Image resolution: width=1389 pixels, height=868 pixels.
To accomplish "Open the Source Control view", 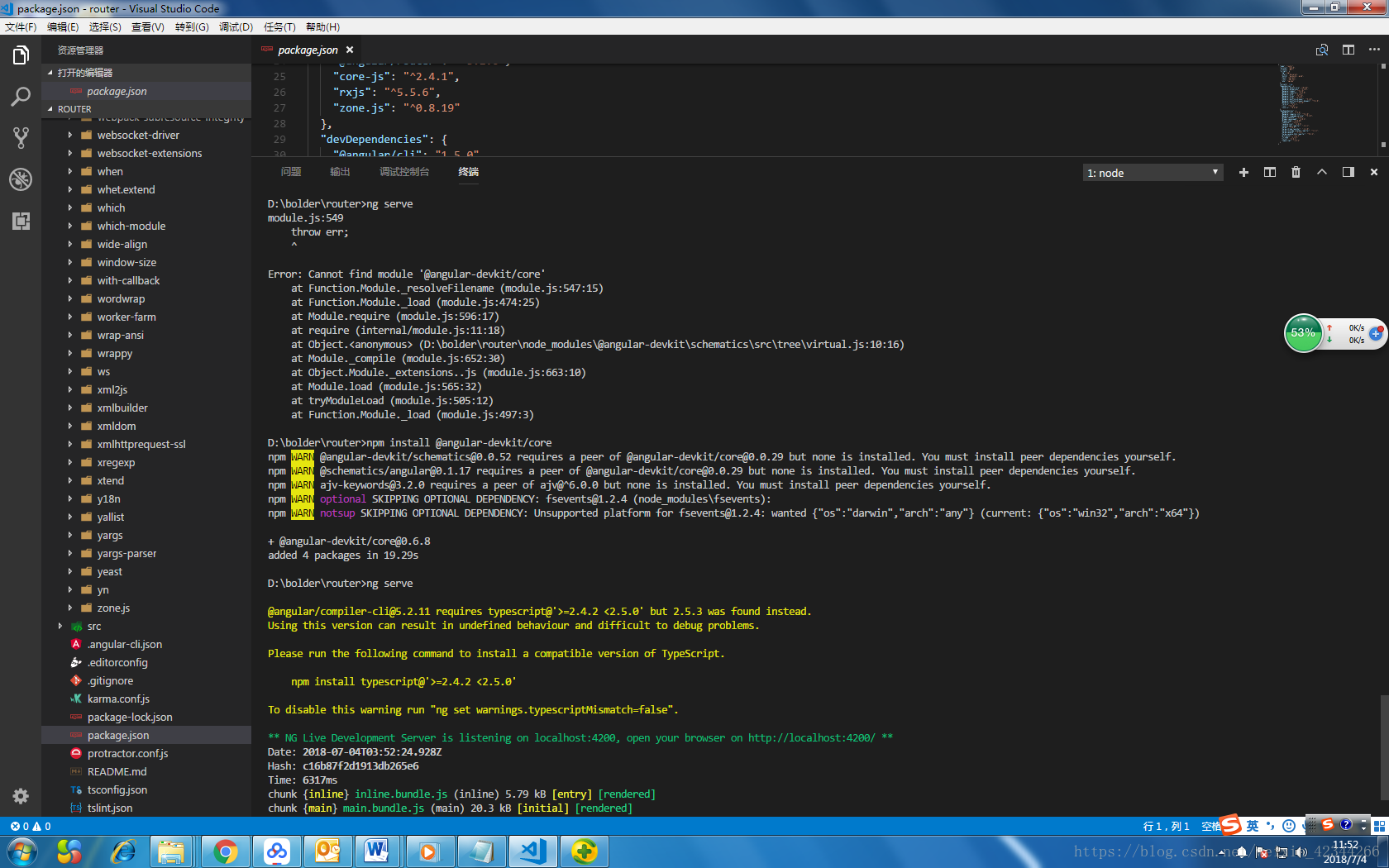I will tap(21, 138).
